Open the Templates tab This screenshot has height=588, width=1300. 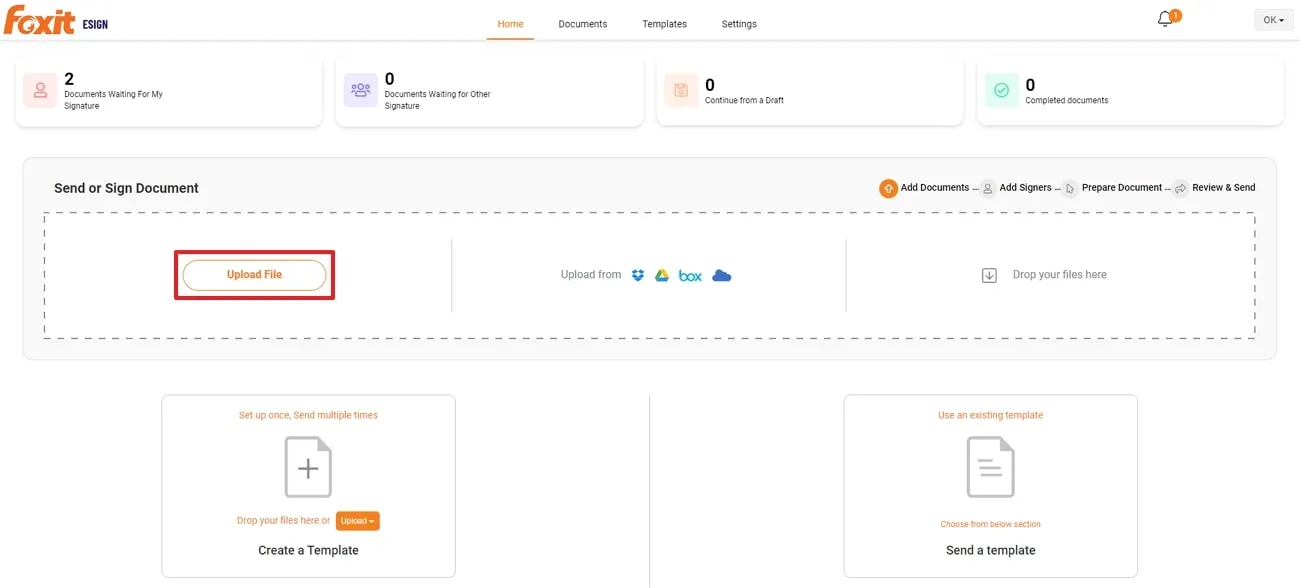[x=664, y=23]
